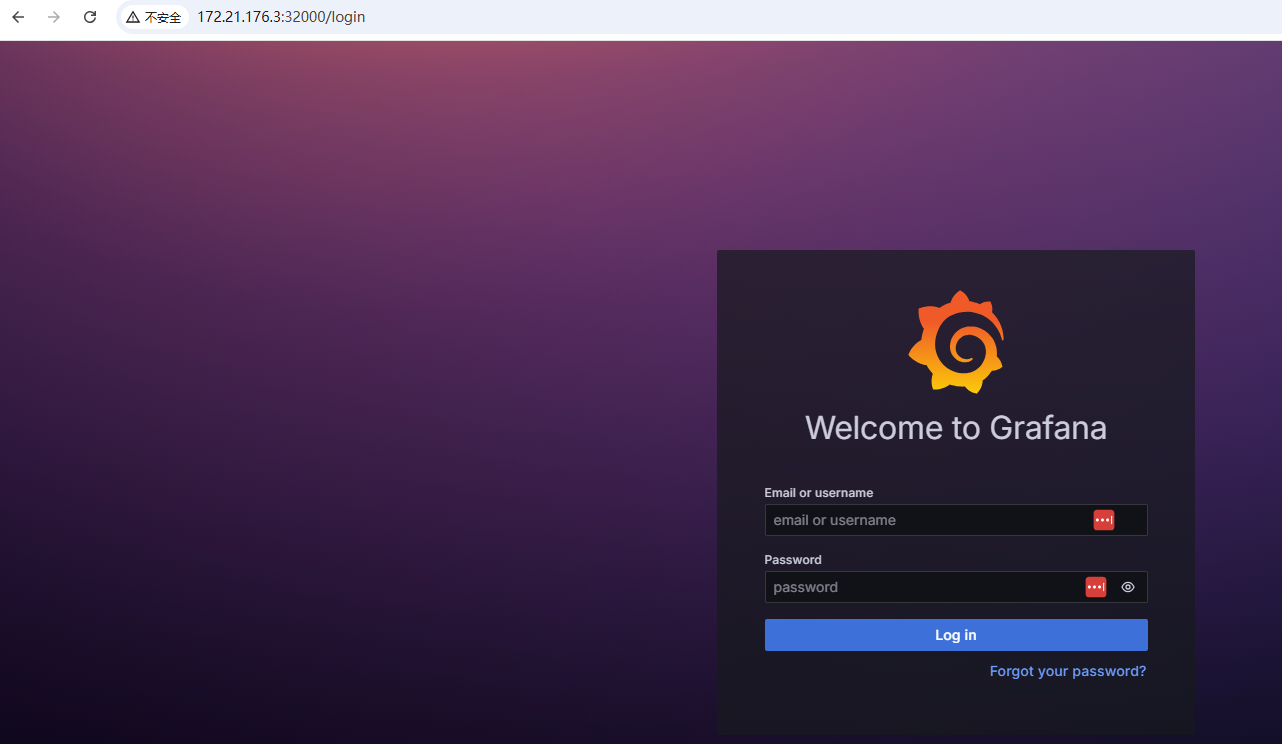This screenshot has width=1282, height=744.
Task: Click the Grafana logo
Action: [x=956, y=341]
